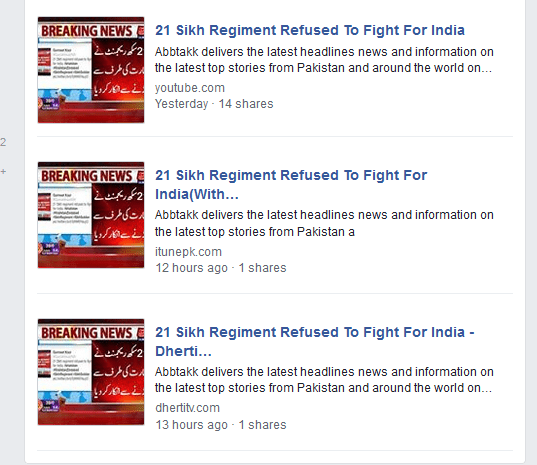Open the youtube.com story's Breaking News thumbnail

pos(91,70)
